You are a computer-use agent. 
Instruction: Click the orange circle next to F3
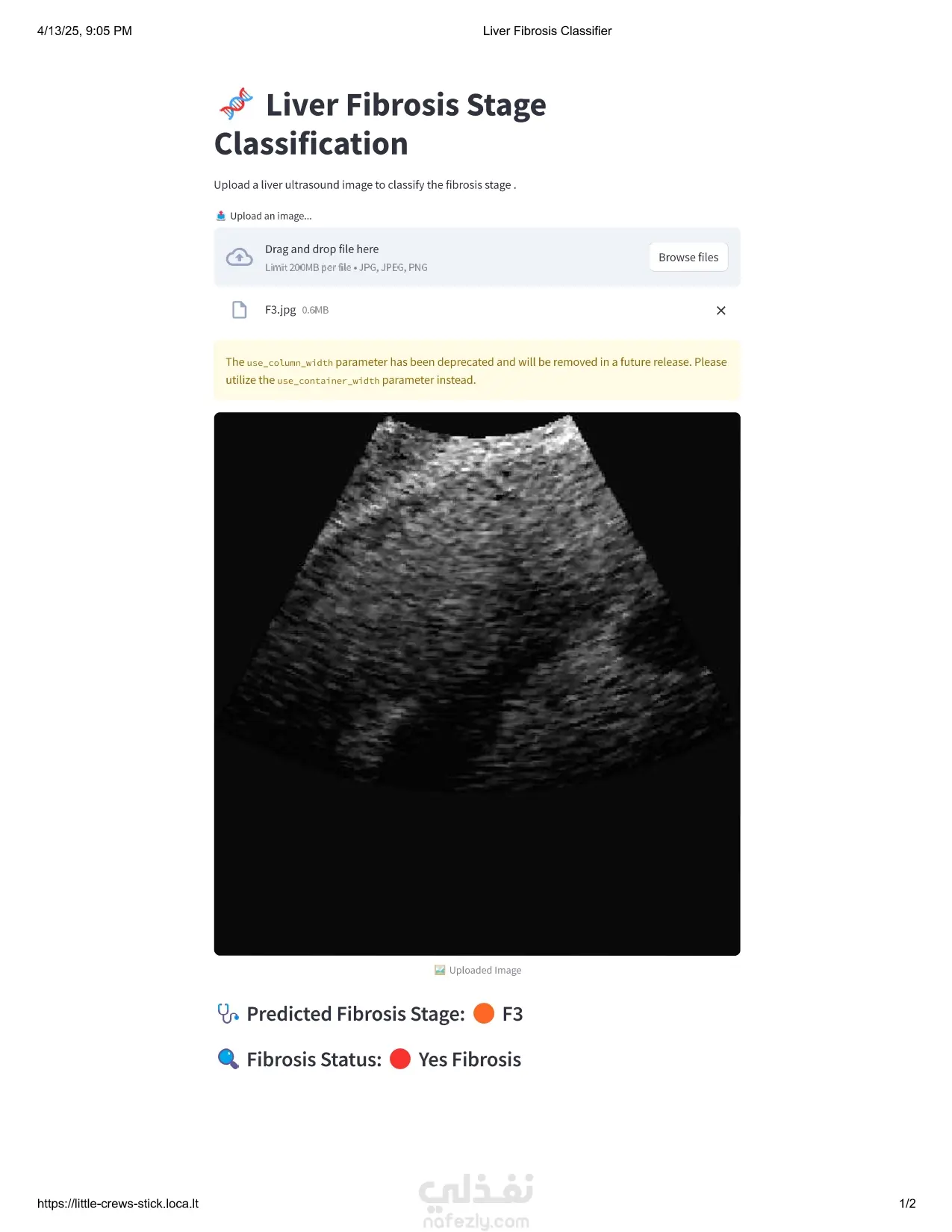(x=484, y=1013)
